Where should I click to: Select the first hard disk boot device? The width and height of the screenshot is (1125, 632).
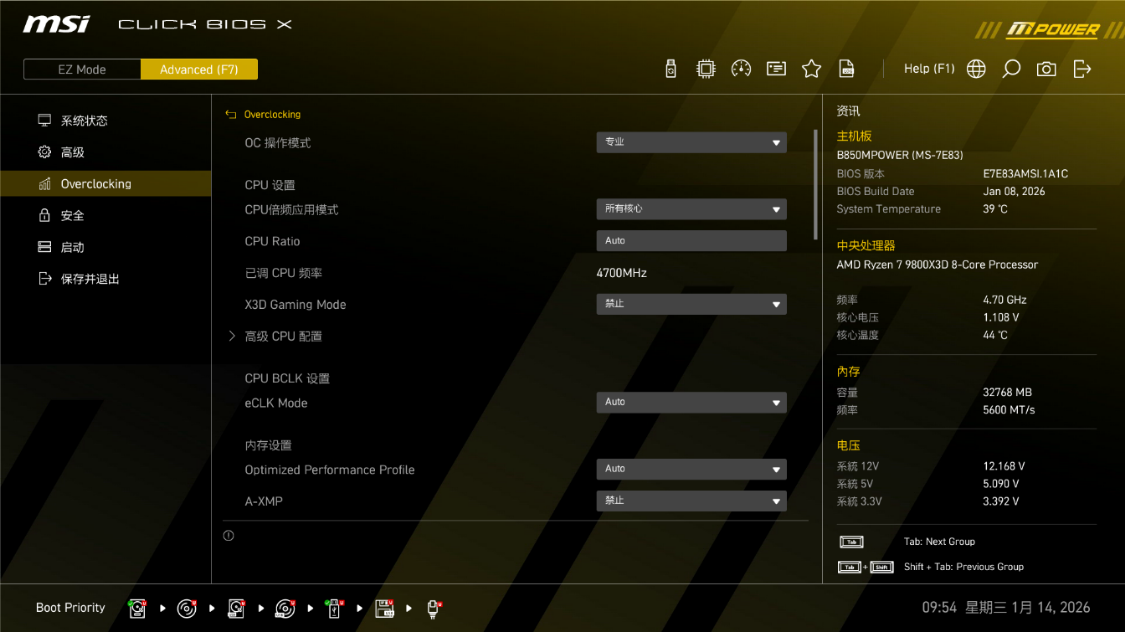(137, 608)
